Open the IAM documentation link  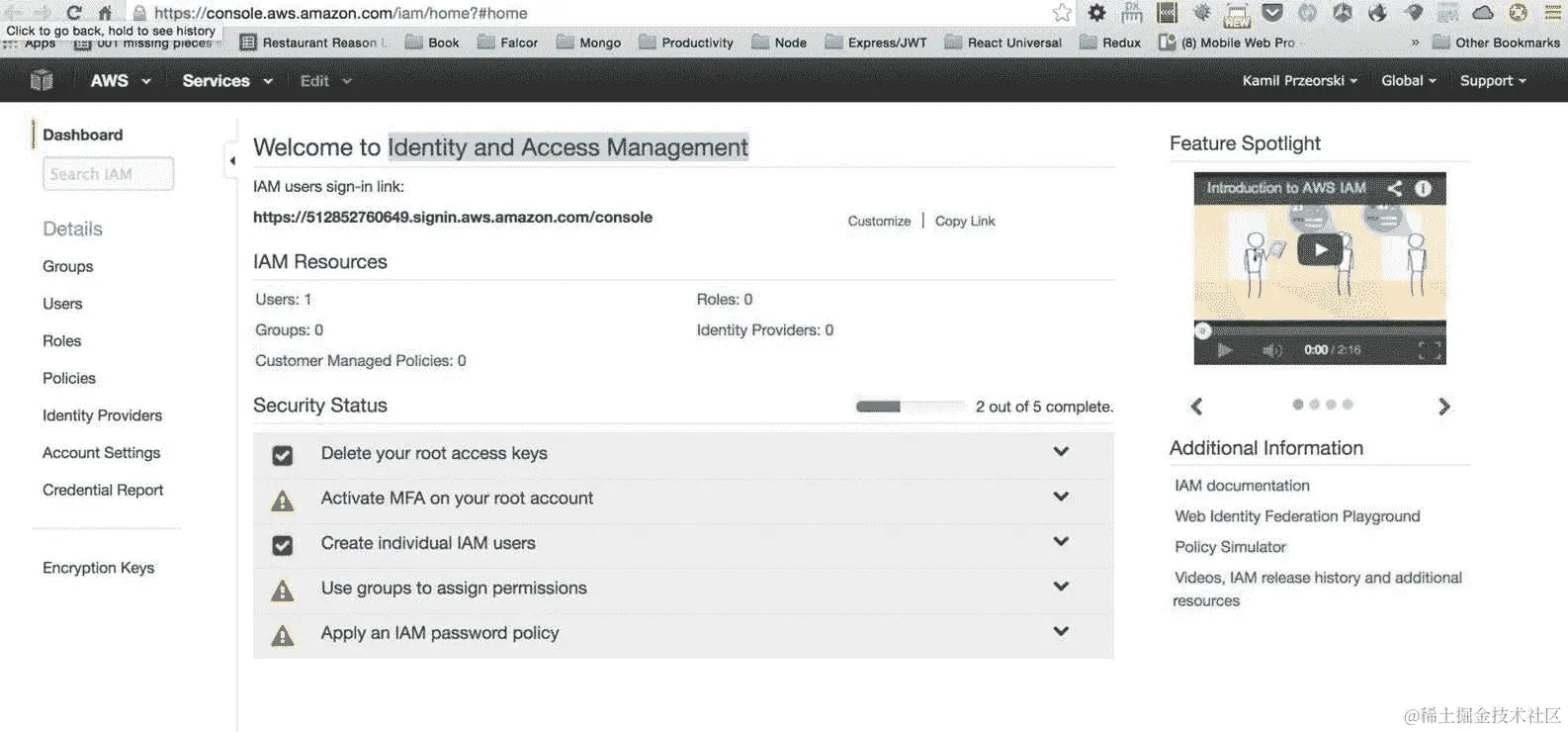pos(1242,486)
